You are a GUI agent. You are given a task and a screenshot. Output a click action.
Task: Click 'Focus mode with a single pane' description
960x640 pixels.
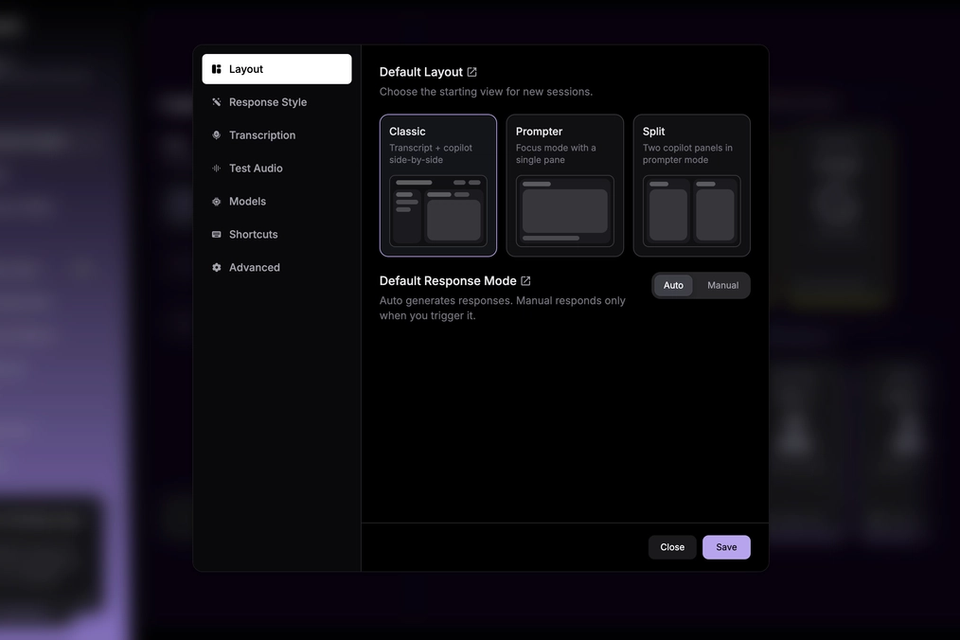point(556,154)
